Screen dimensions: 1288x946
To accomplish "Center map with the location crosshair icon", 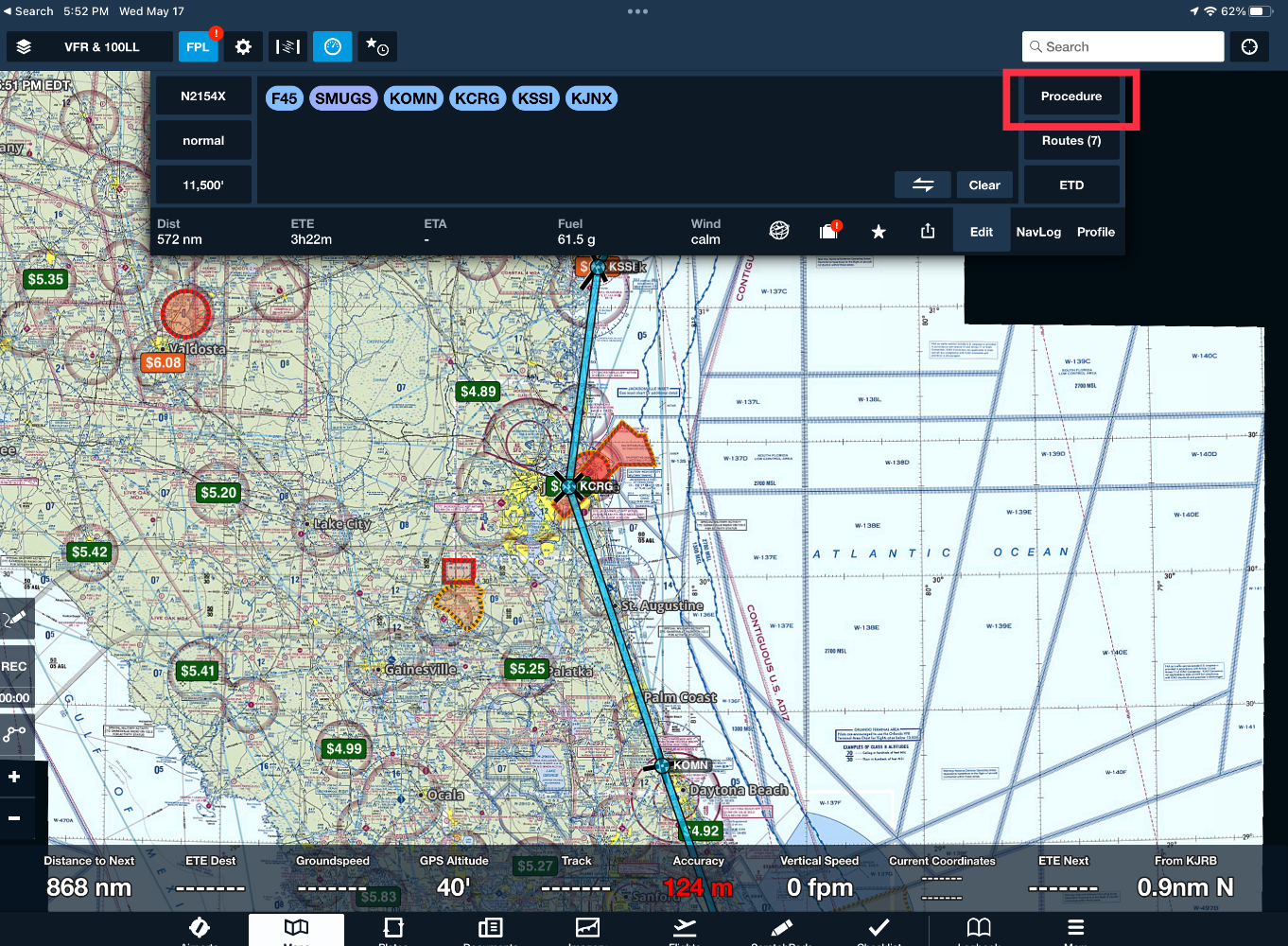I will coord(1249,46).
